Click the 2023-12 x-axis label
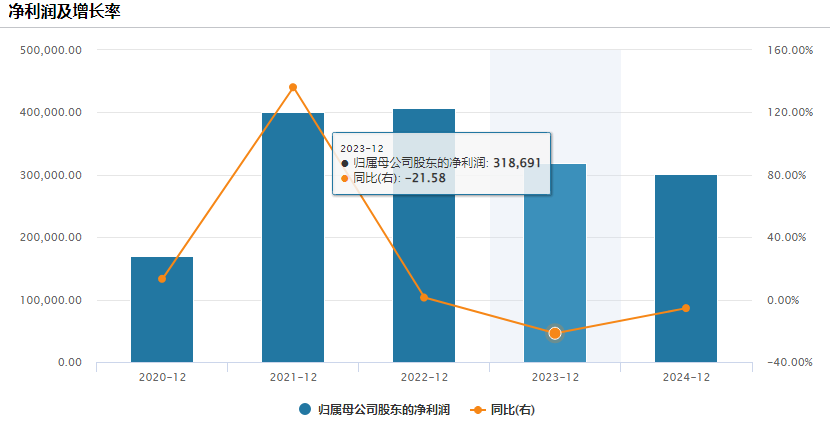This screenshot has height=428, width=830. click(555, 377)
